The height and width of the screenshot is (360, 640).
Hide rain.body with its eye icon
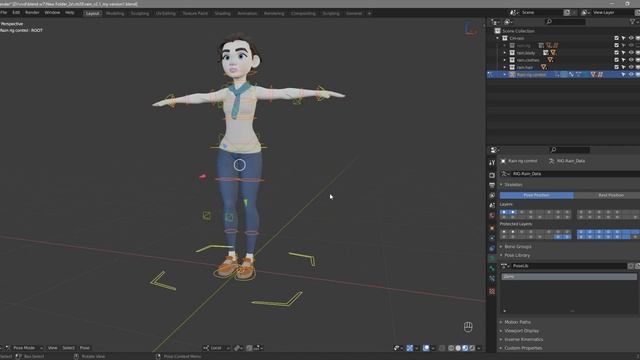[631, 53]
